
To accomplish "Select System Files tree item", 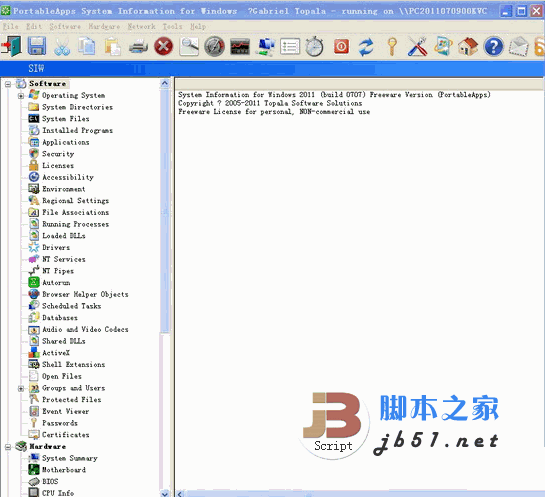I will click(66, 119).
